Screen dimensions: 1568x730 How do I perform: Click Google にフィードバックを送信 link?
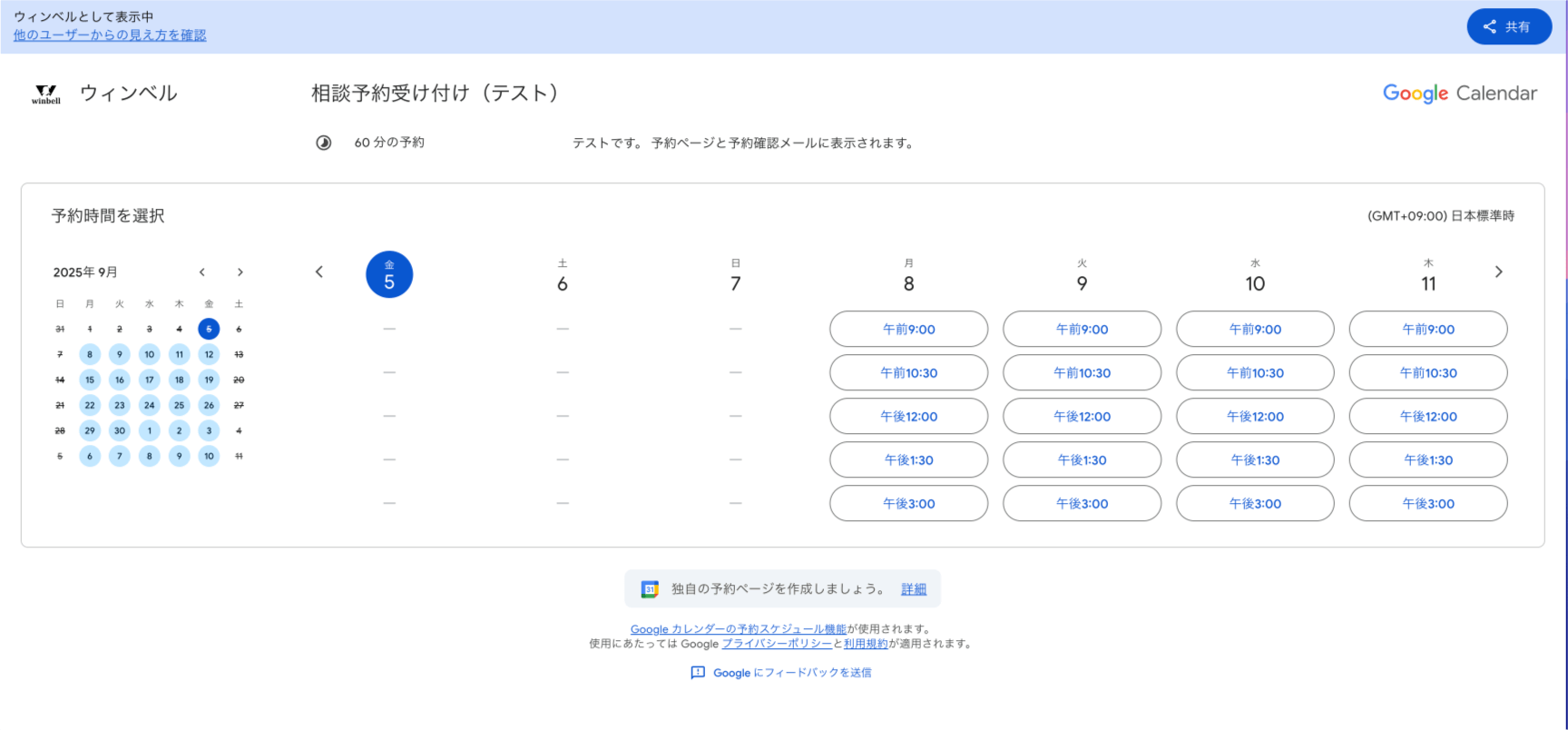point(792,673)
